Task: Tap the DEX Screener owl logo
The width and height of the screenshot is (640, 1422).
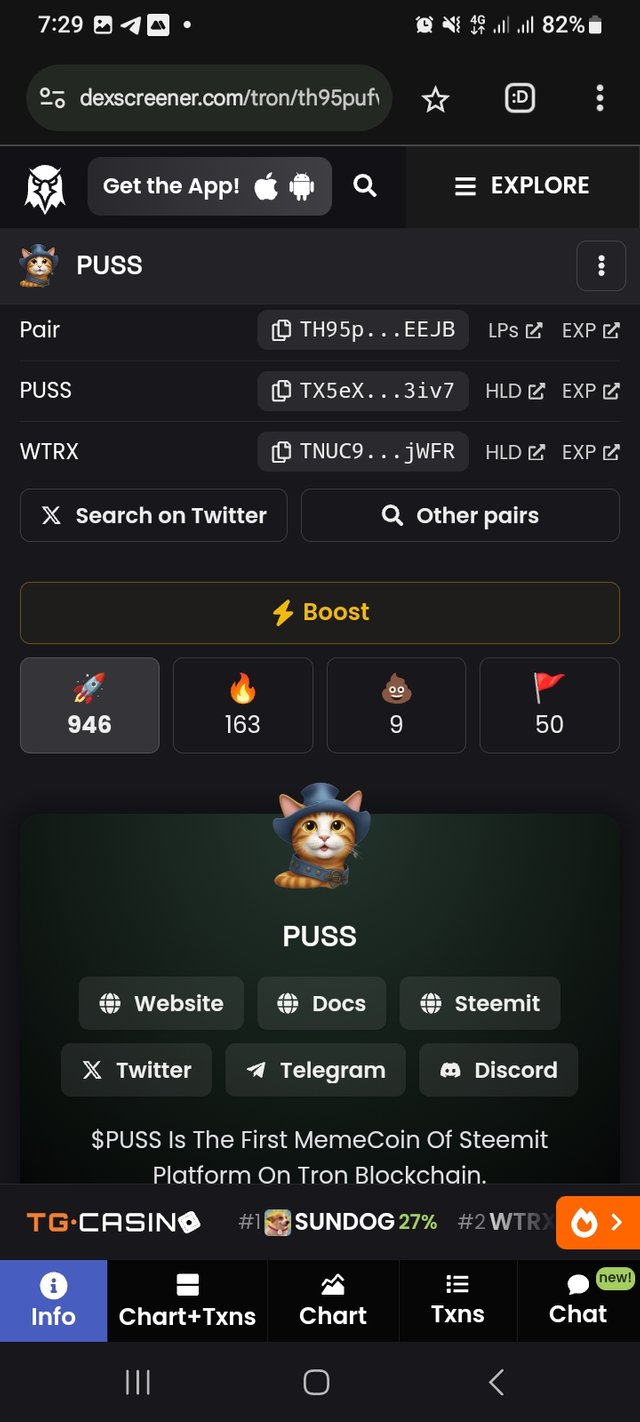Action: [44, 187]
